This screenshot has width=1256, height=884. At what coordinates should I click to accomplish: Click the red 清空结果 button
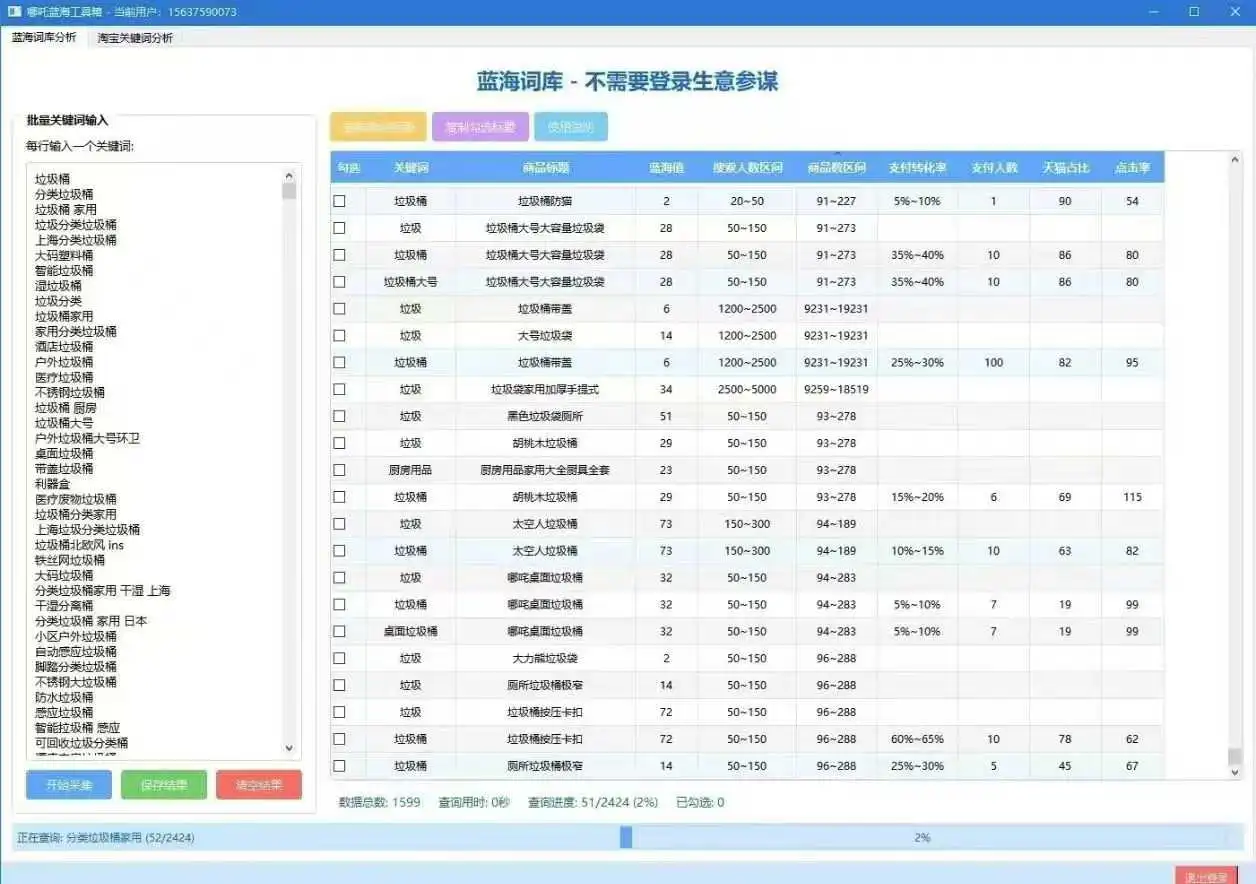point(259,785)
